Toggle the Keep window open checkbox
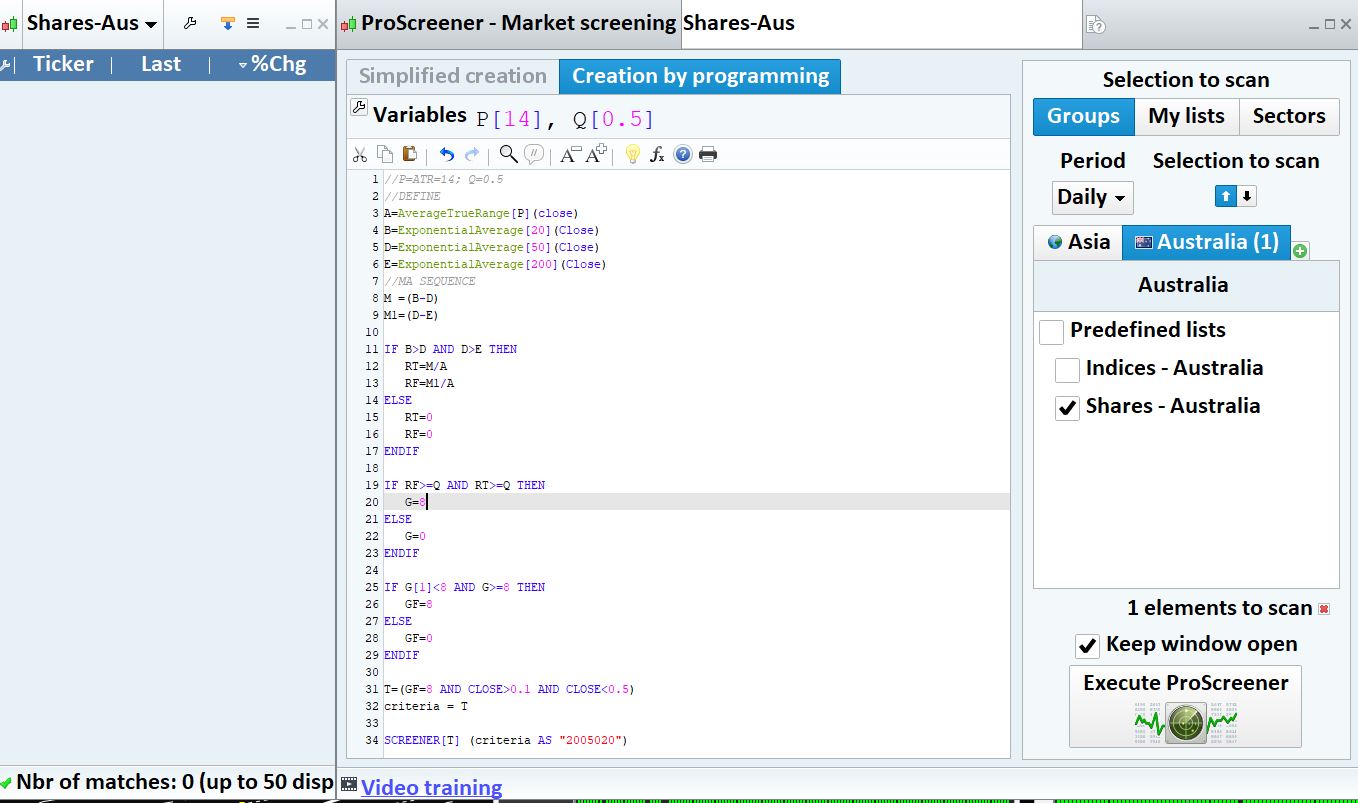1358x803 pixels. point(1087,646)
